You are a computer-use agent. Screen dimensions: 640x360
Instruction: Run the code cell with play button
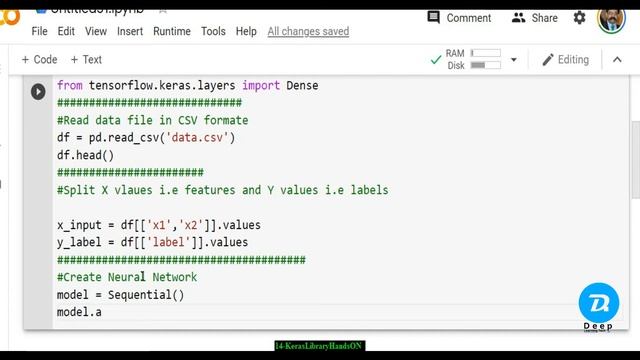[38, 91]
